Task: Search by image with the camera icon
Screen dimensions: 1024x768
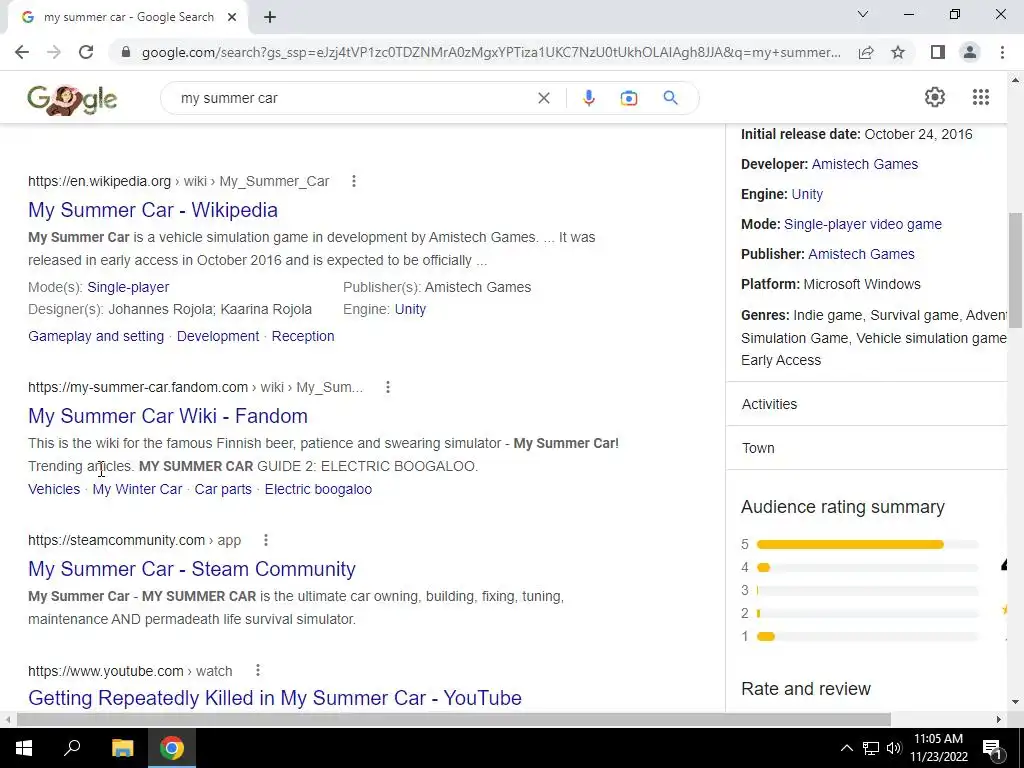Action: point(628,98)
